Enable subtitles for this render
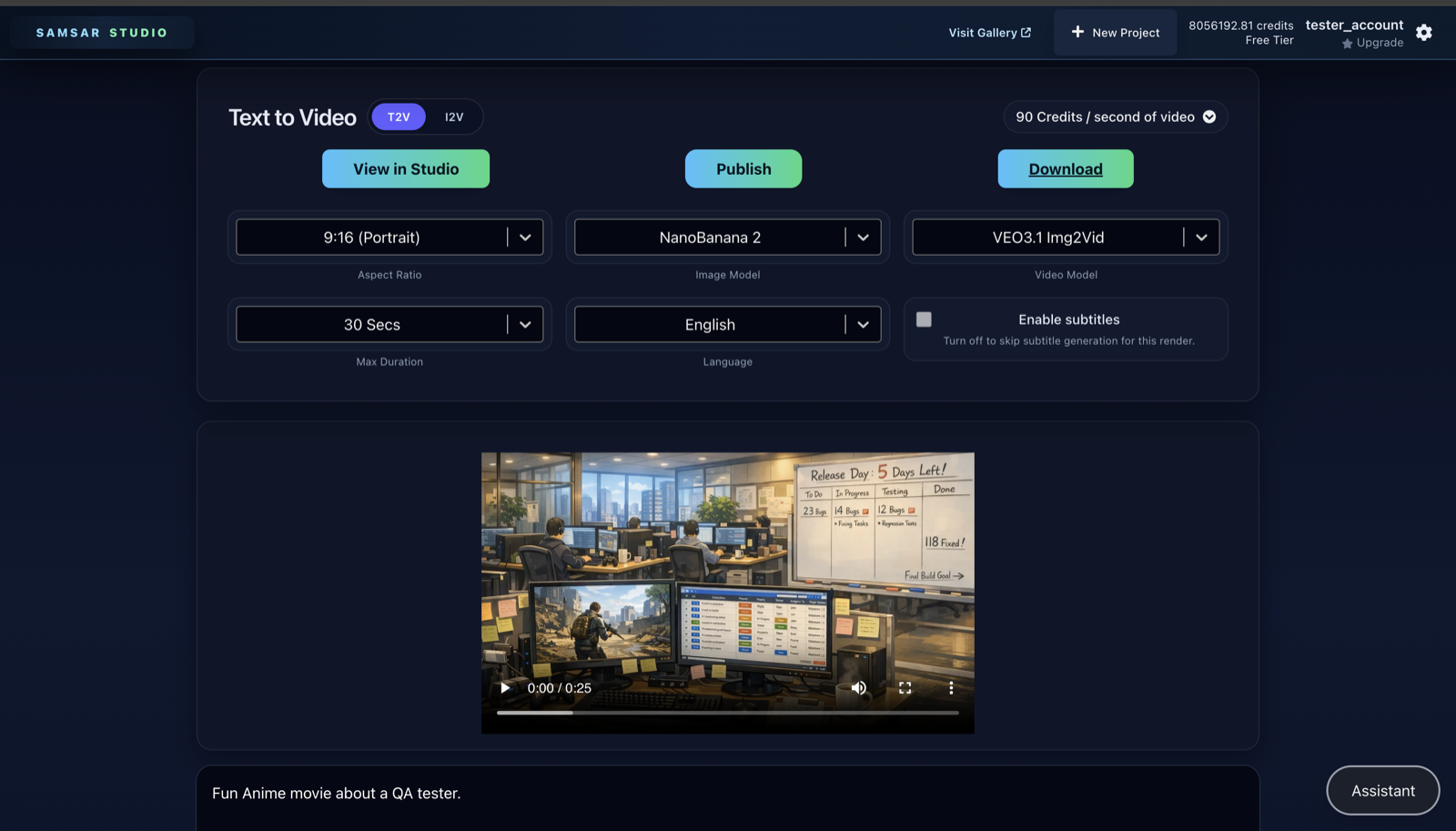Screen dimensions: 1456x831 pos(924,319)
